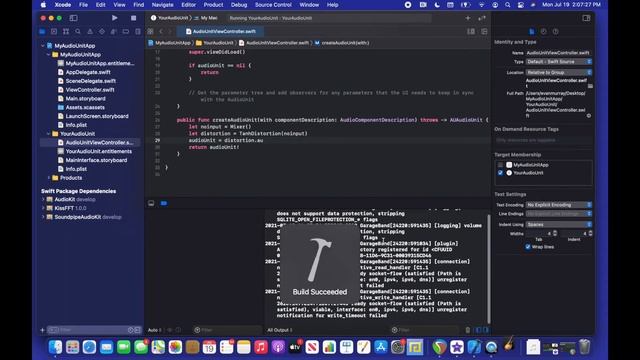640x360 pixels.
Task: Open the file Type dropdown
Action: click(x=559, y=62)
